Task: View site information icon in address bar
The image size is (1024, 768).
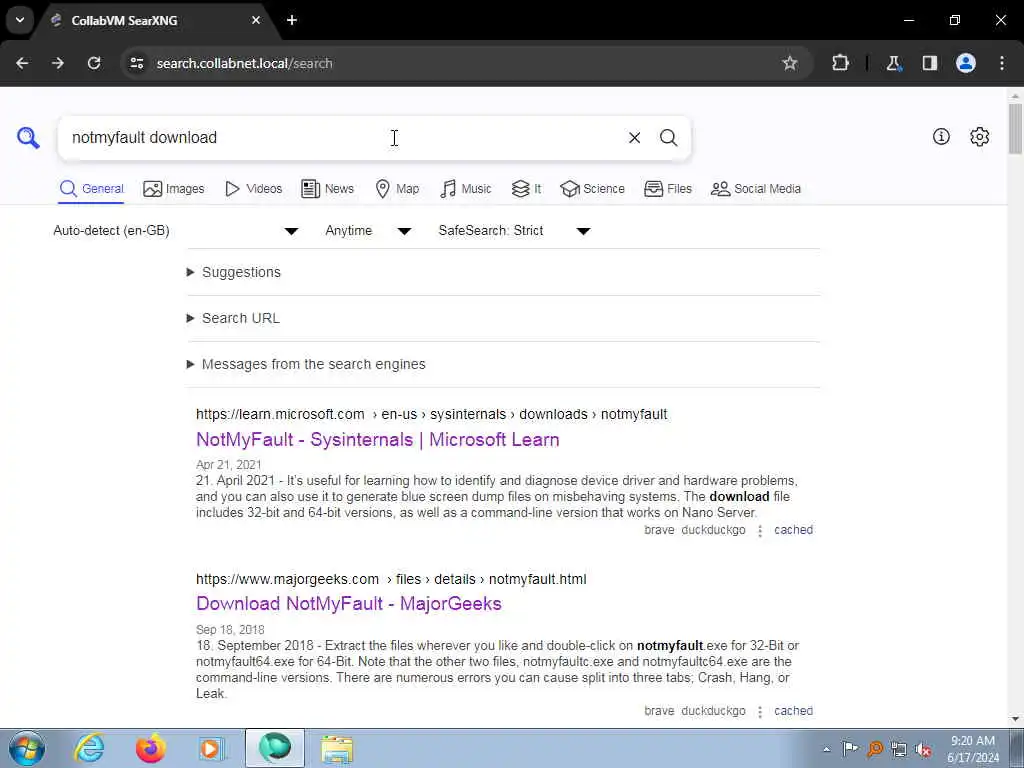Action: click(136, 63)
